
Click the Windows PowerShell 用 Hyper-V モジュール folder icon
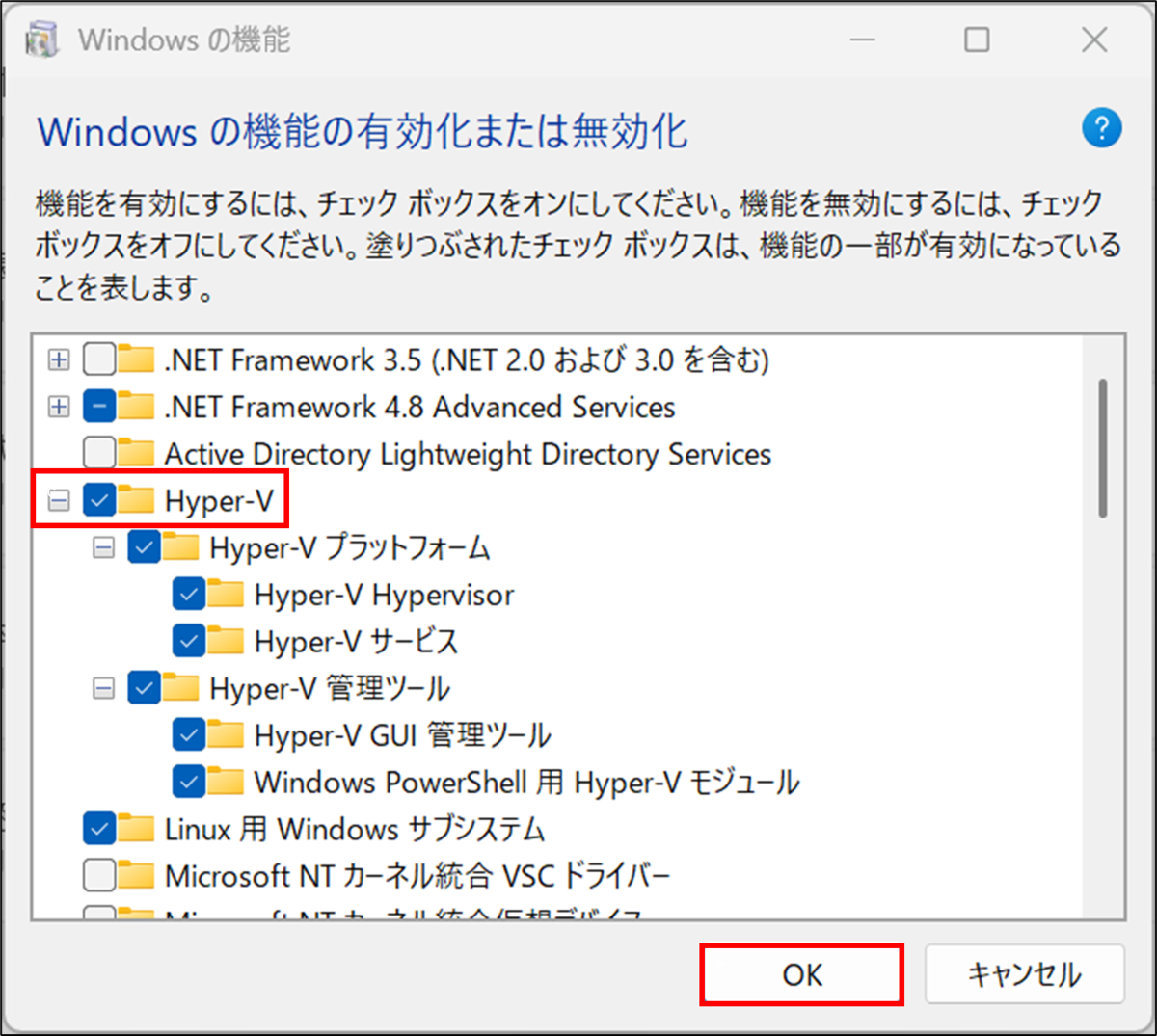226,782
